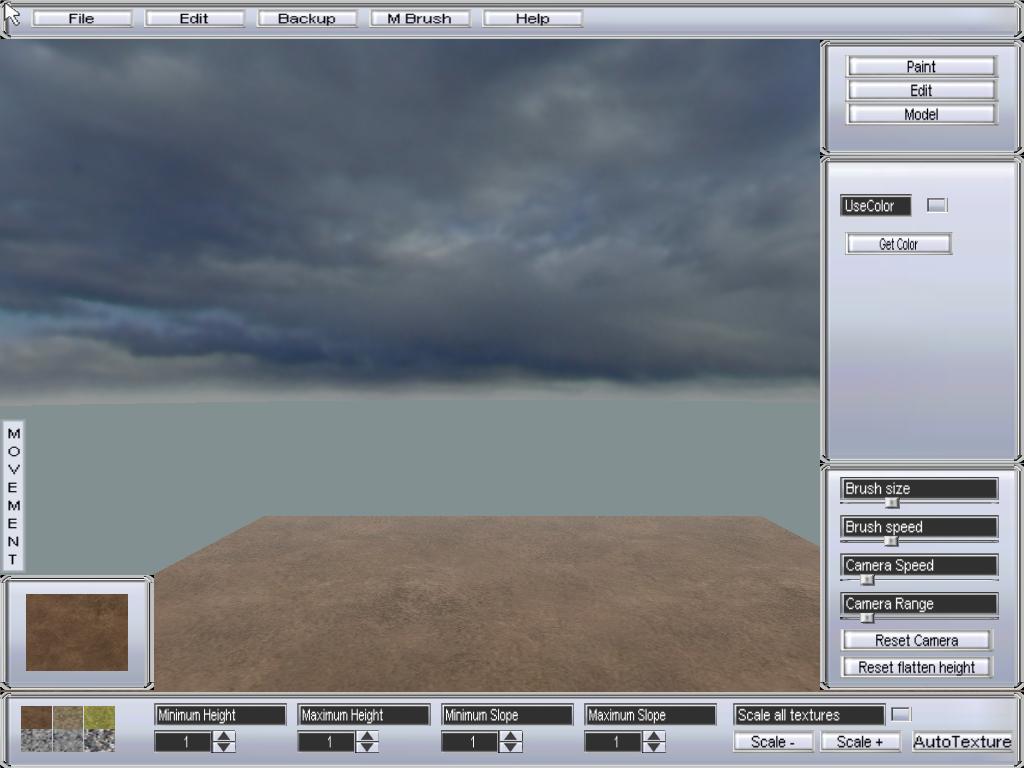Click the Reset Camera button

tap(916, 640)
